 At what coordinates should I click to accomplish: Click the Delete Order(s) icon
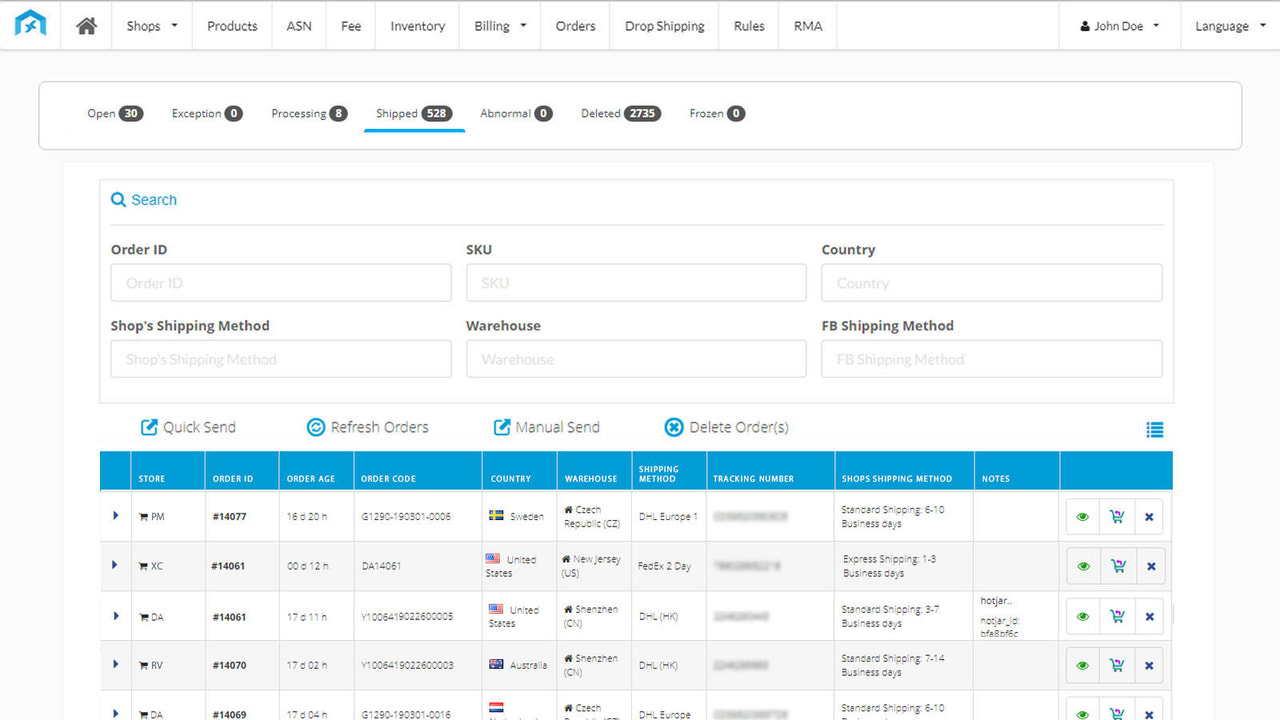pos(674,426)
